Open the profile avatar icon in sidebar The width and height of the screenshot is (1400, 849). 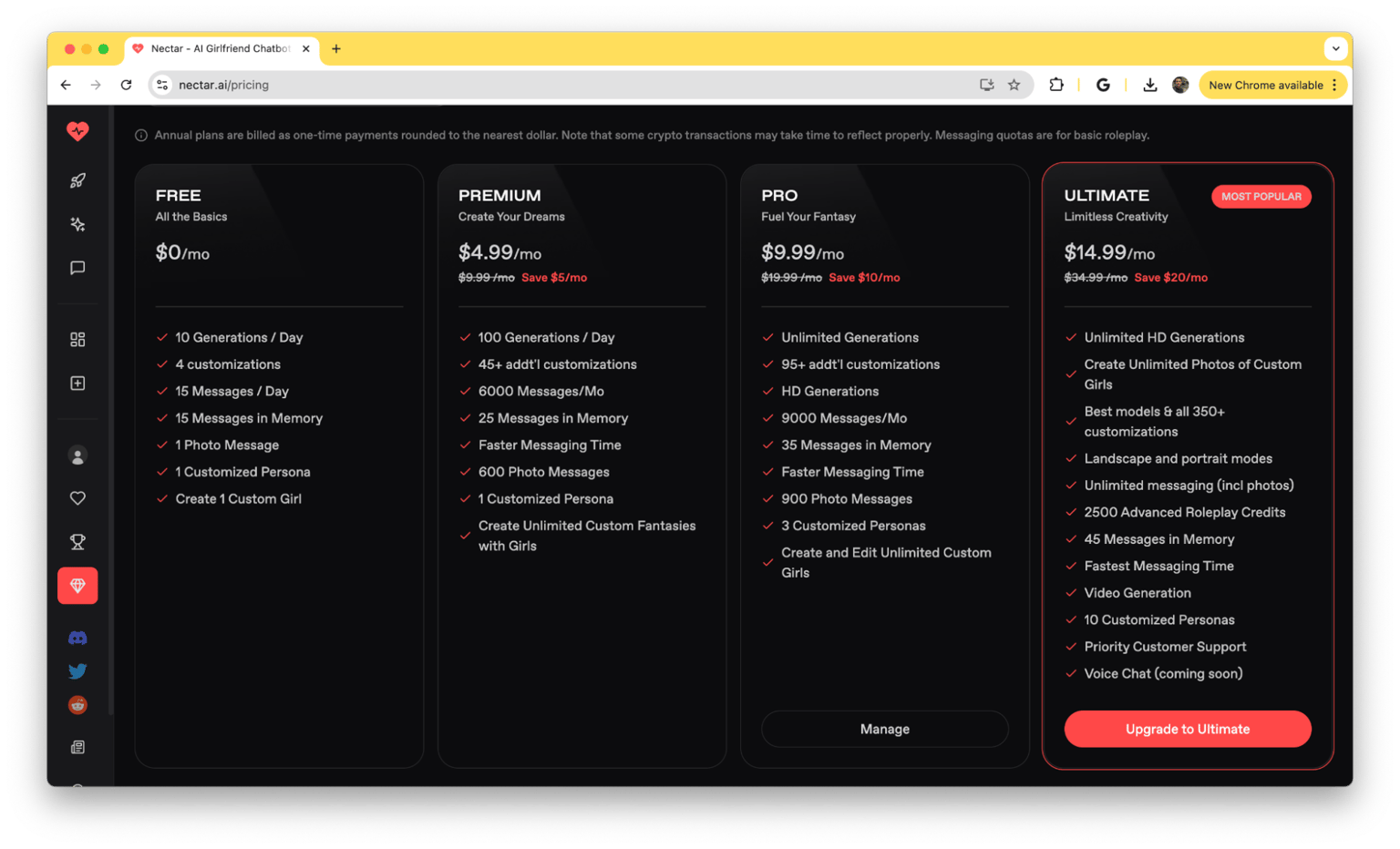click(x=77, y=455)
